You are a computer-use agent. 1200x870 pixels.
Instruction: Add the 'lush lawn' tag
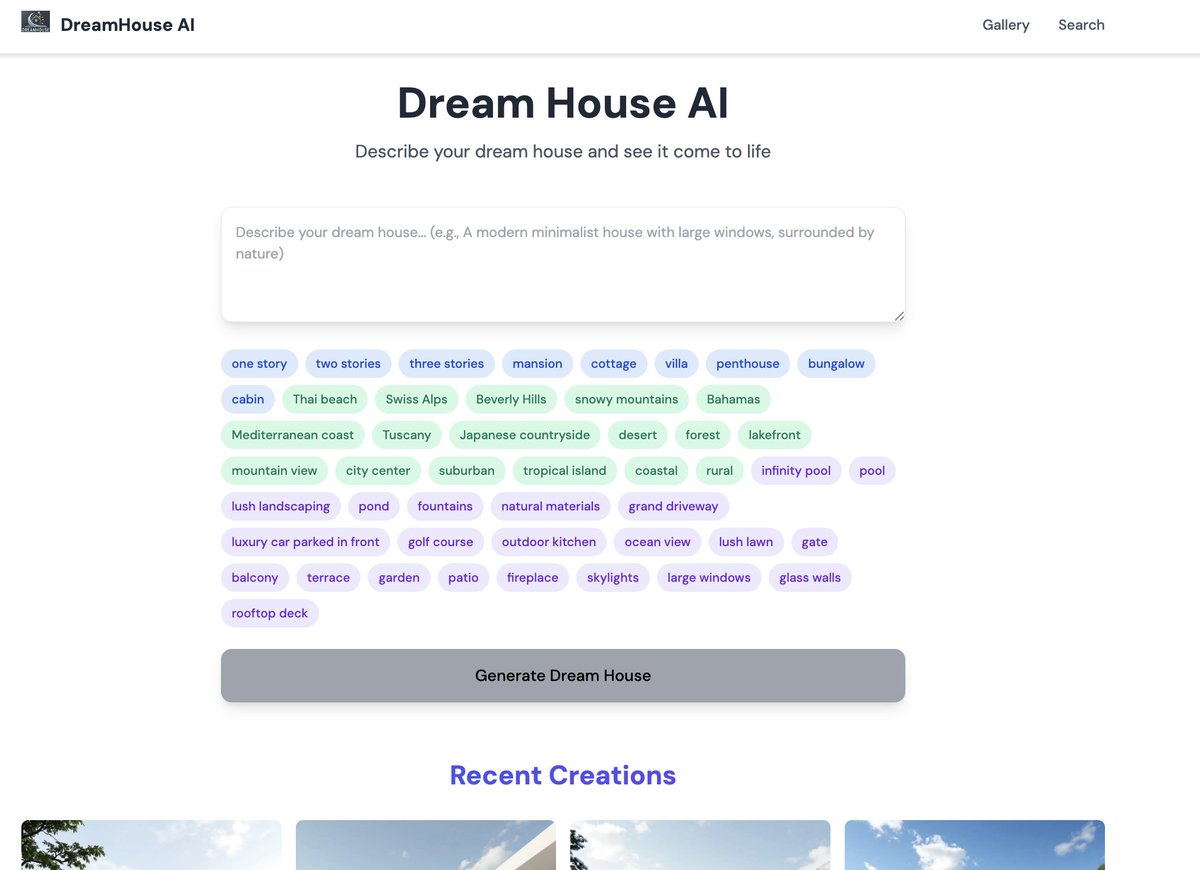tap(746, 542)
